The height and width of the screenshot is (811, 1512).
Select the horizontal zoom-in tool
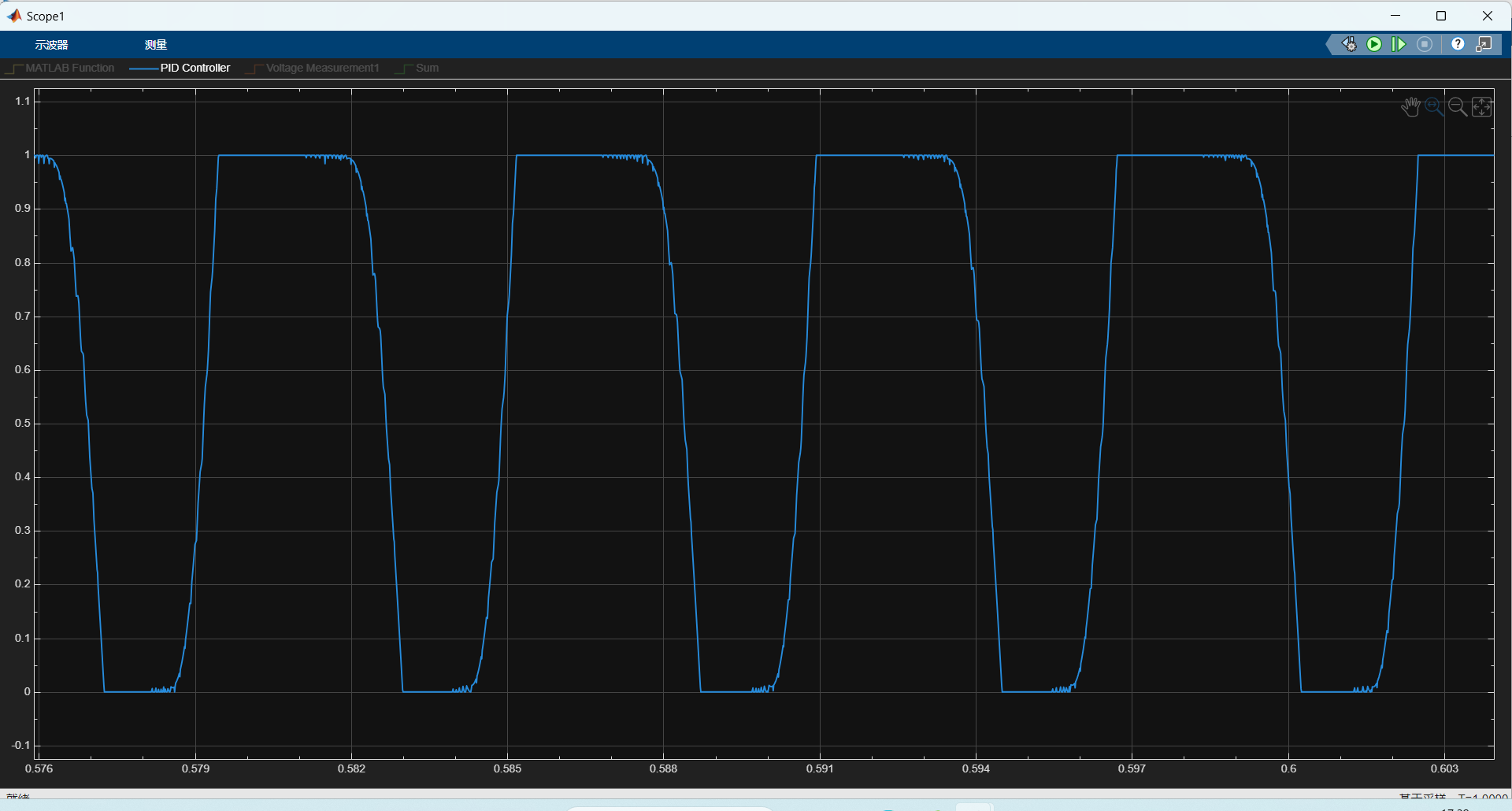[1434, 106]
